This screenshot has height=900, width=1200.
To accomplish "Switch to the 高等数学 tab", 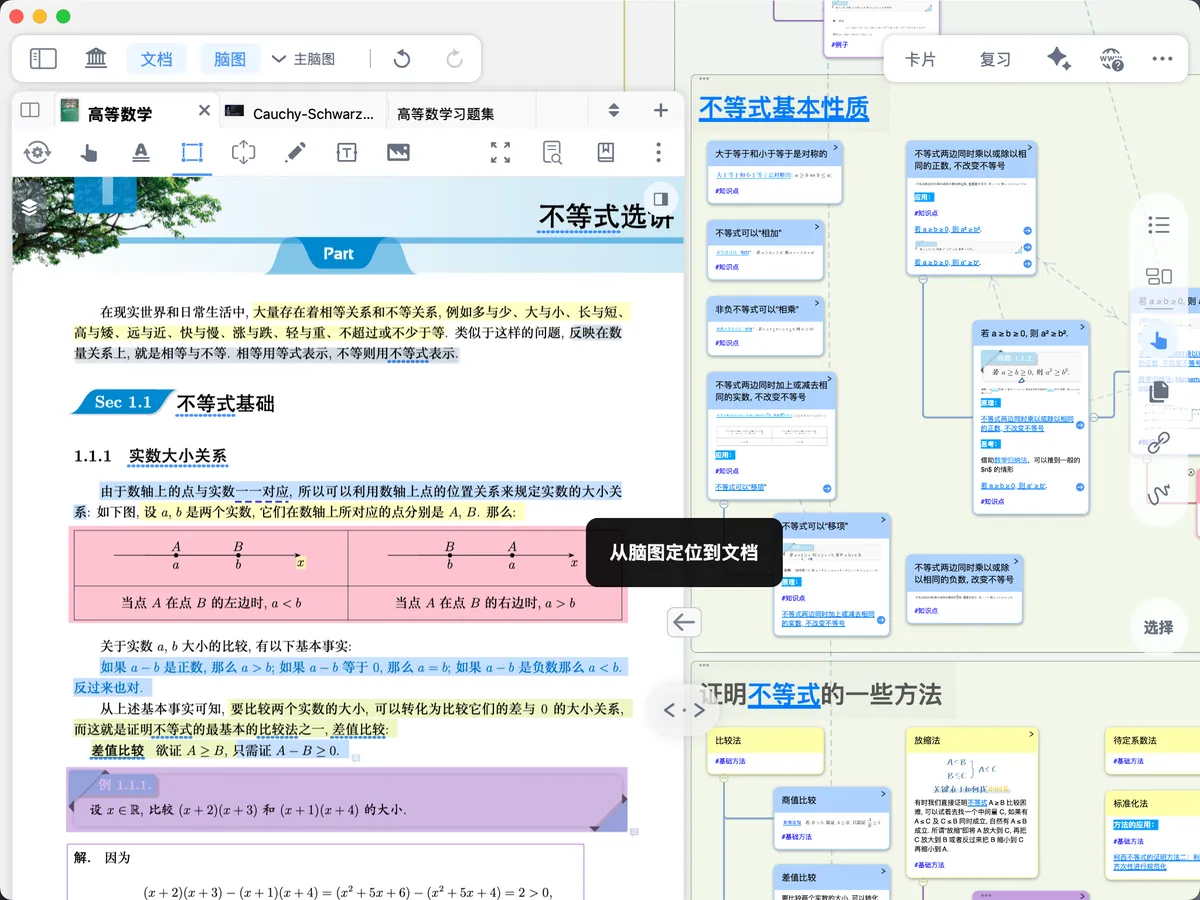I will 120,113.
